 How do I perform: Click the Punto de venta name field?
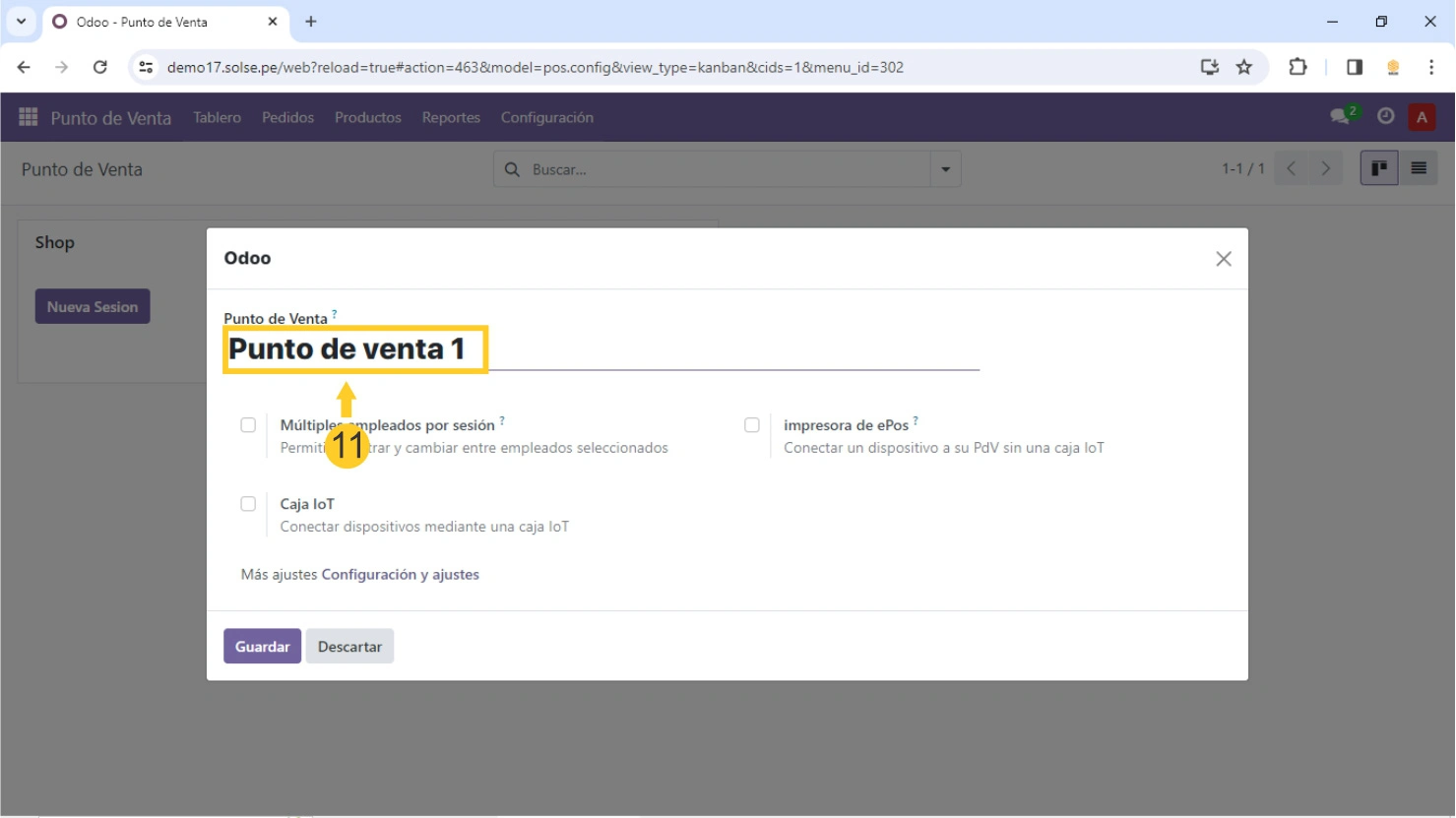601,349
